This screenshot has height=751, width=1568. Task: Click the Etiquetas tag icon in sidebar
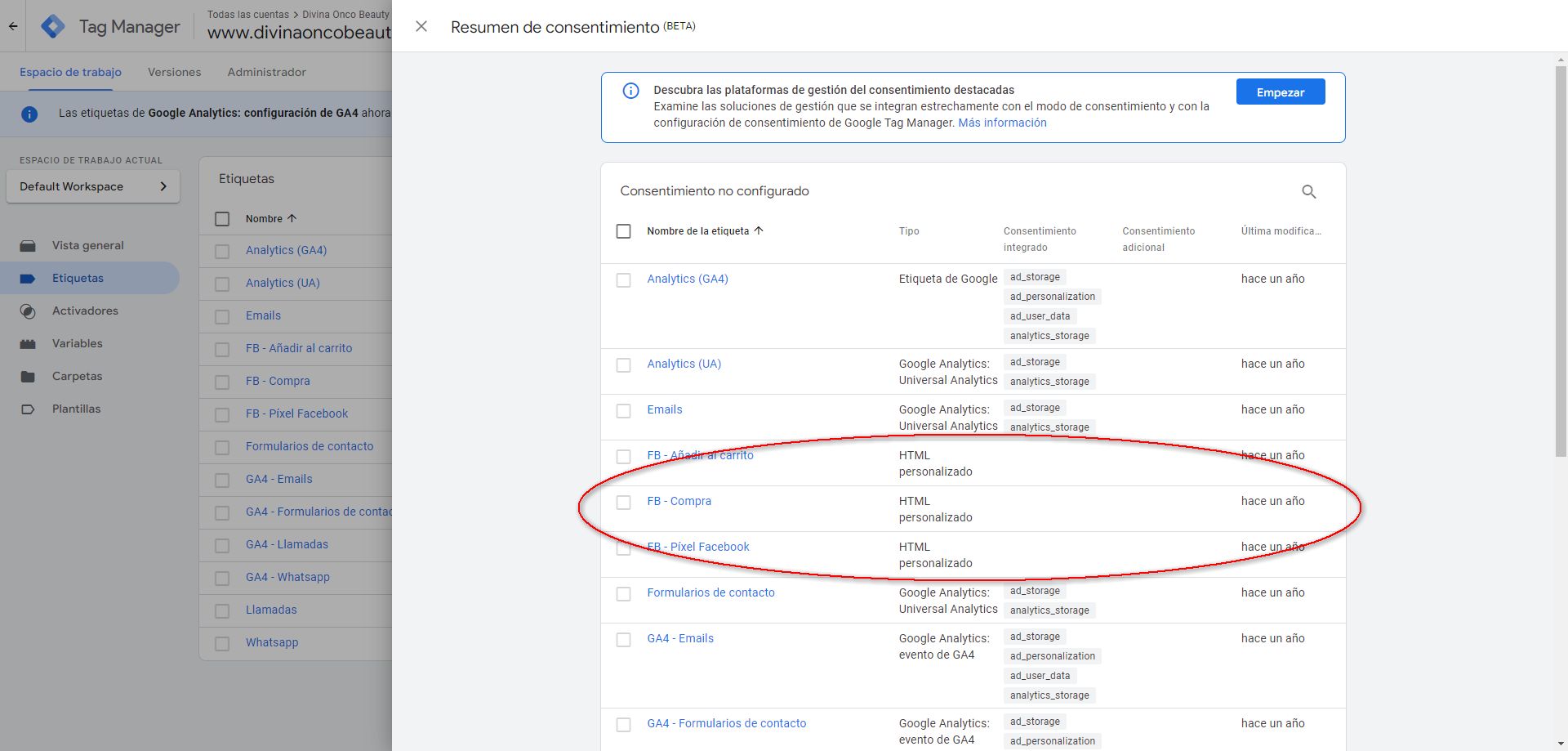[28, 278]
